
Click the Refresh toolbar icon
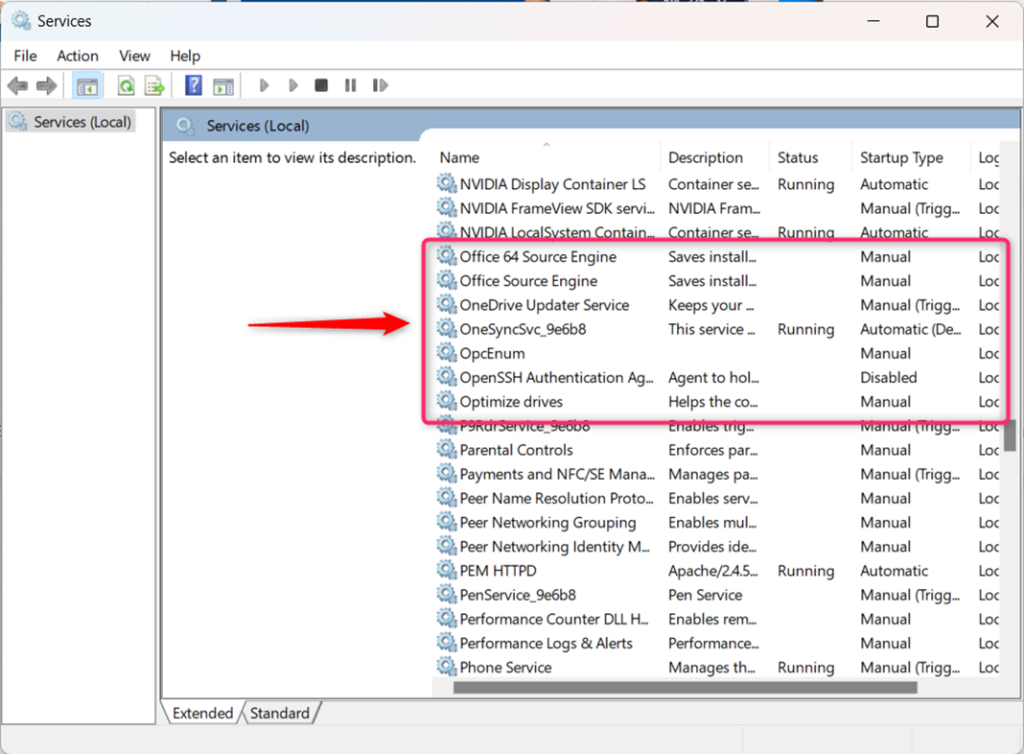126,86
